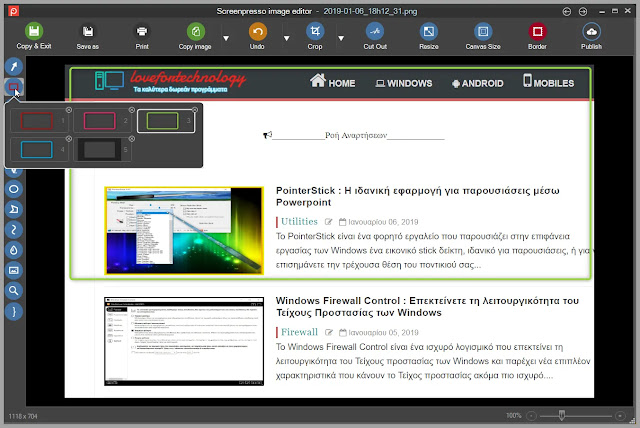Viewport: 640px width, 428px height.
Task: Undo the last edit
Action: (258, 36)
